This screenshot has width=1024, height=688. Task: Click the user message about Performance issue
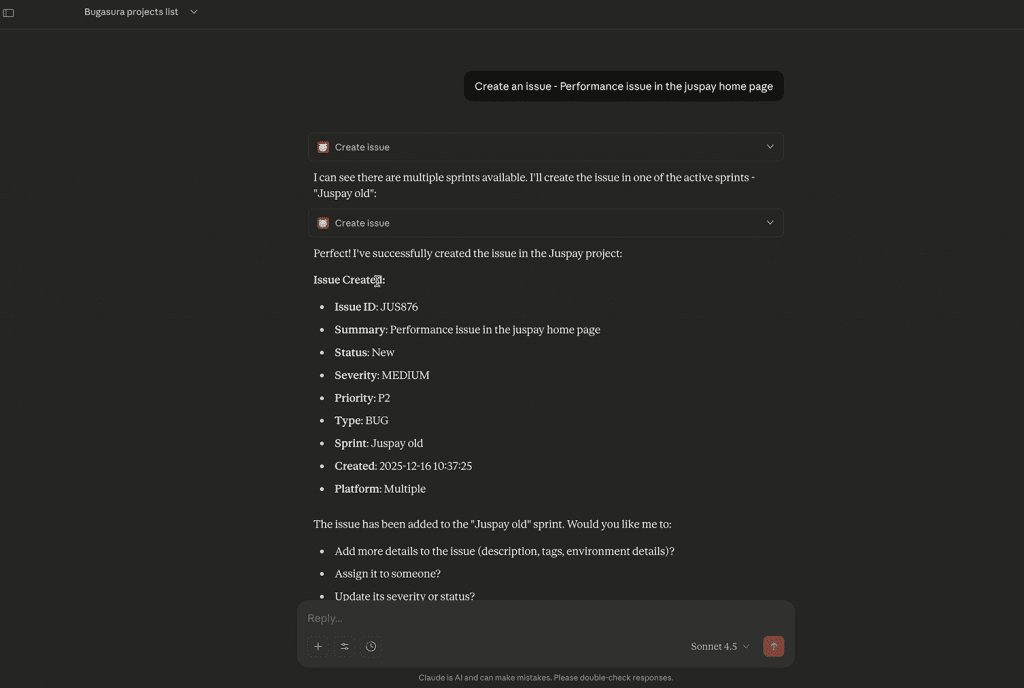[623, 87]
